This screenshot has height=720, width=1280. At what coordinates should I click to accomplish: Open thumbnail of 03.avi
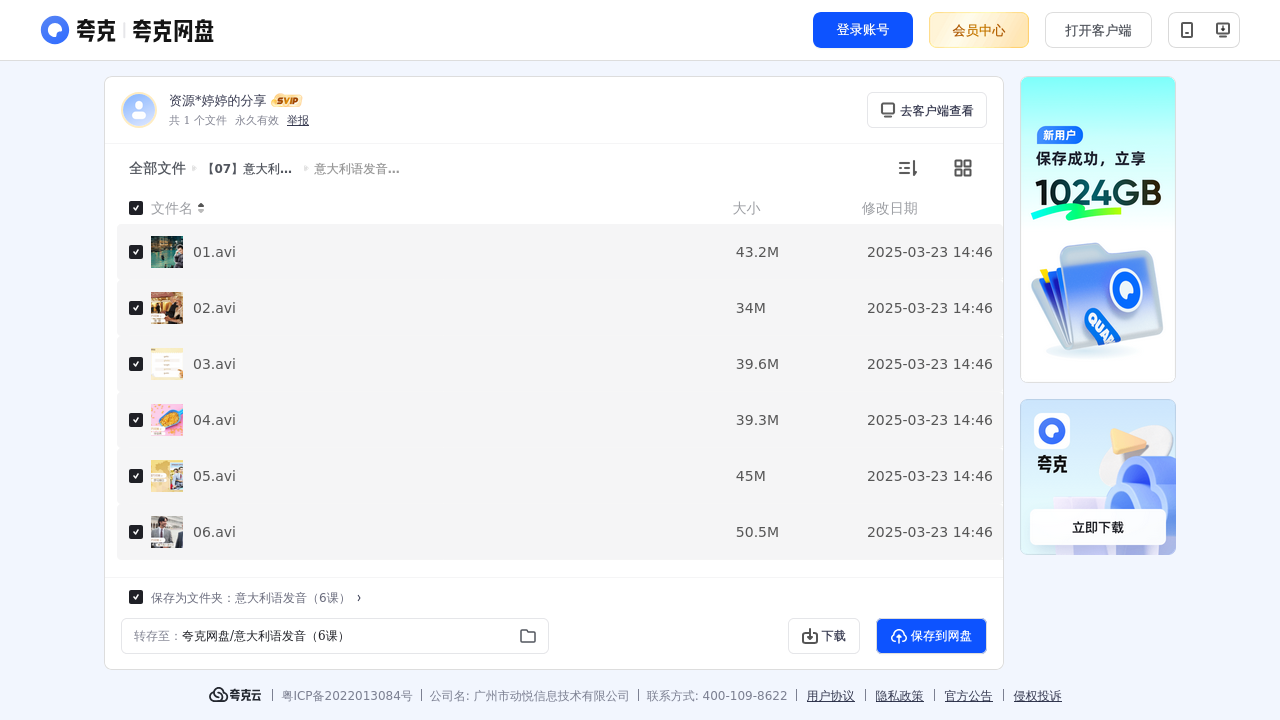pyautogui.click(x=167, y=364)
